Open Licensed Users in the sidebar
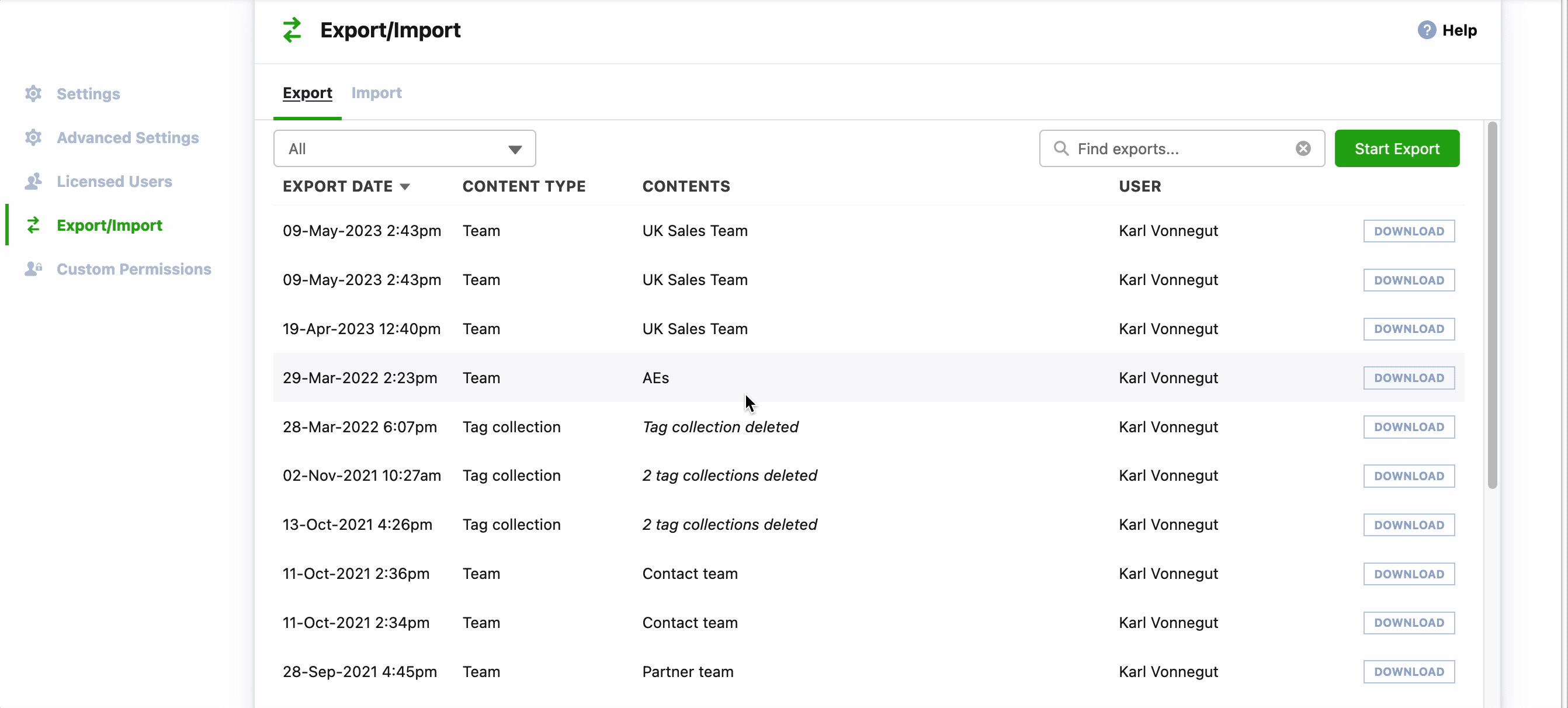This screenshot has height=708, width=1568. click(x=115, y=182)
